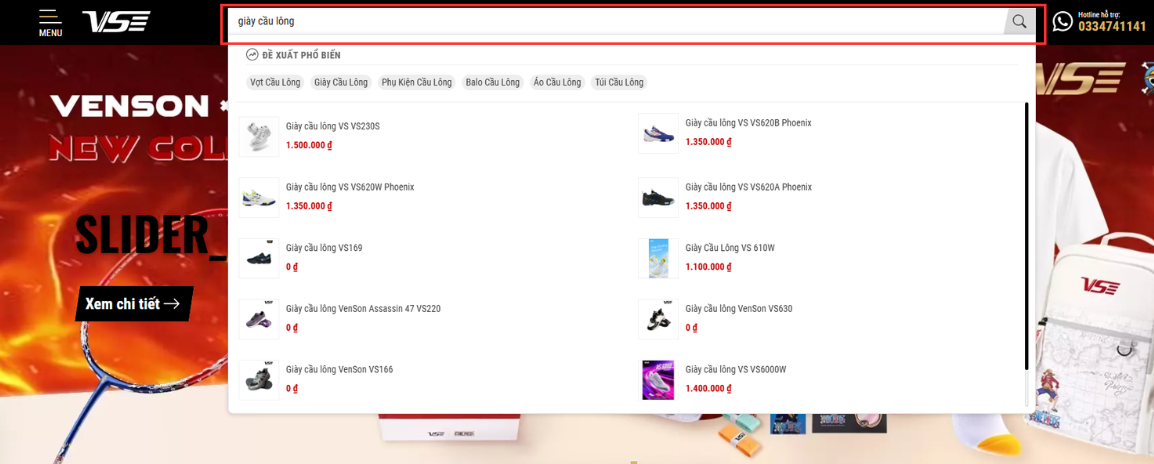Click the VS logo in header

click(x=116, y=22)
